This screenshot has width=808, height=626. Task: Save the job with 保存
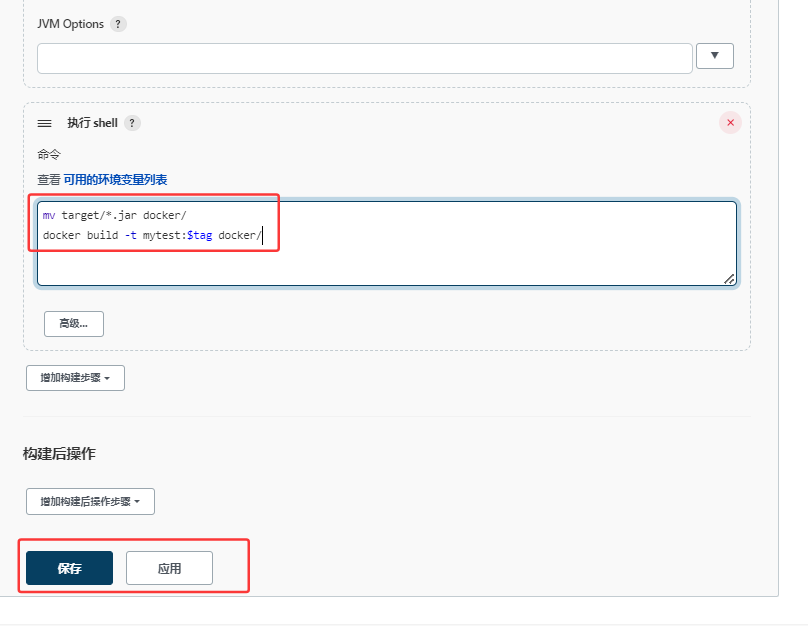click(x=70, y=568)
